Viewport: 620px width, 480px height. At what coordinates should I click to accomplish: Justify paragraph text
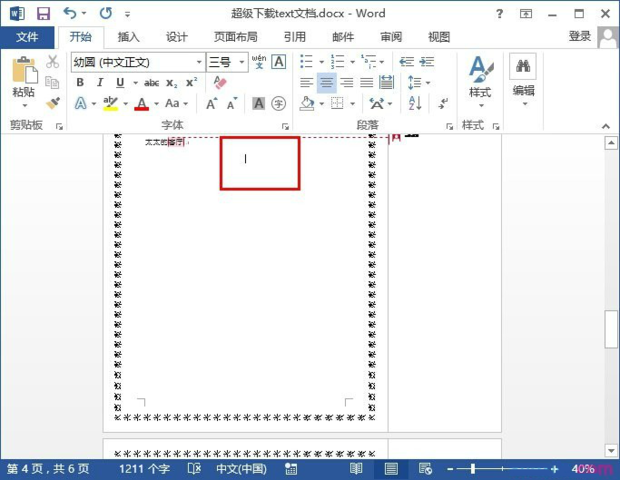tap(367, 83)
